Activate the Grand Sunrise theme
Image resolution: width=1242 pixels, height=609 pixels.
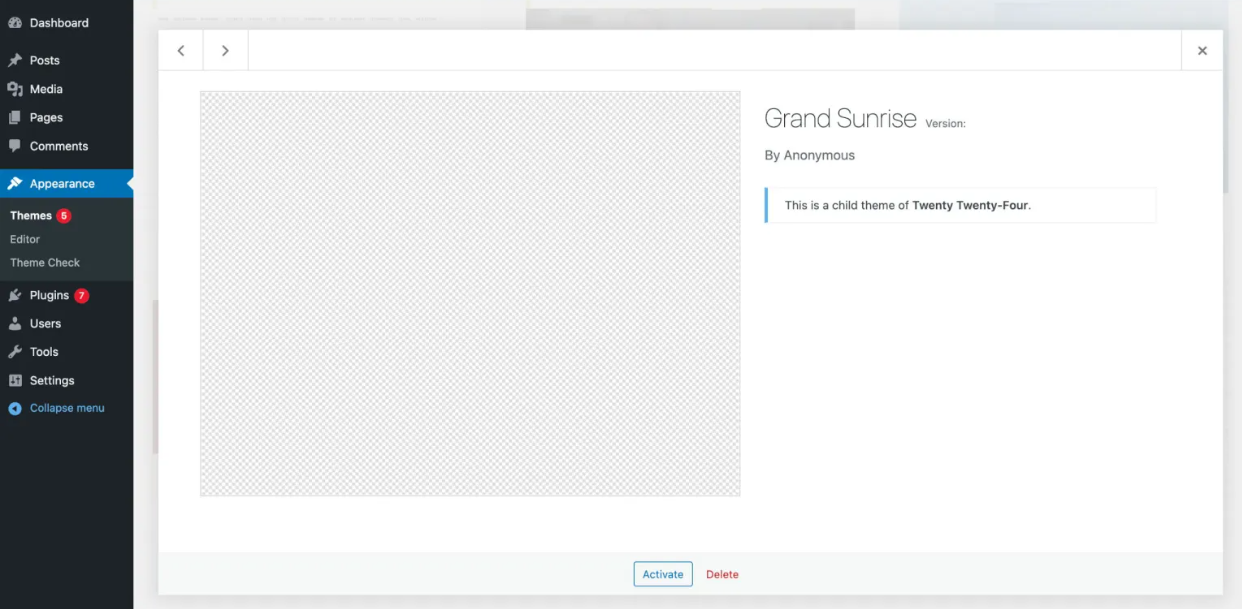[x=663, y=574]
